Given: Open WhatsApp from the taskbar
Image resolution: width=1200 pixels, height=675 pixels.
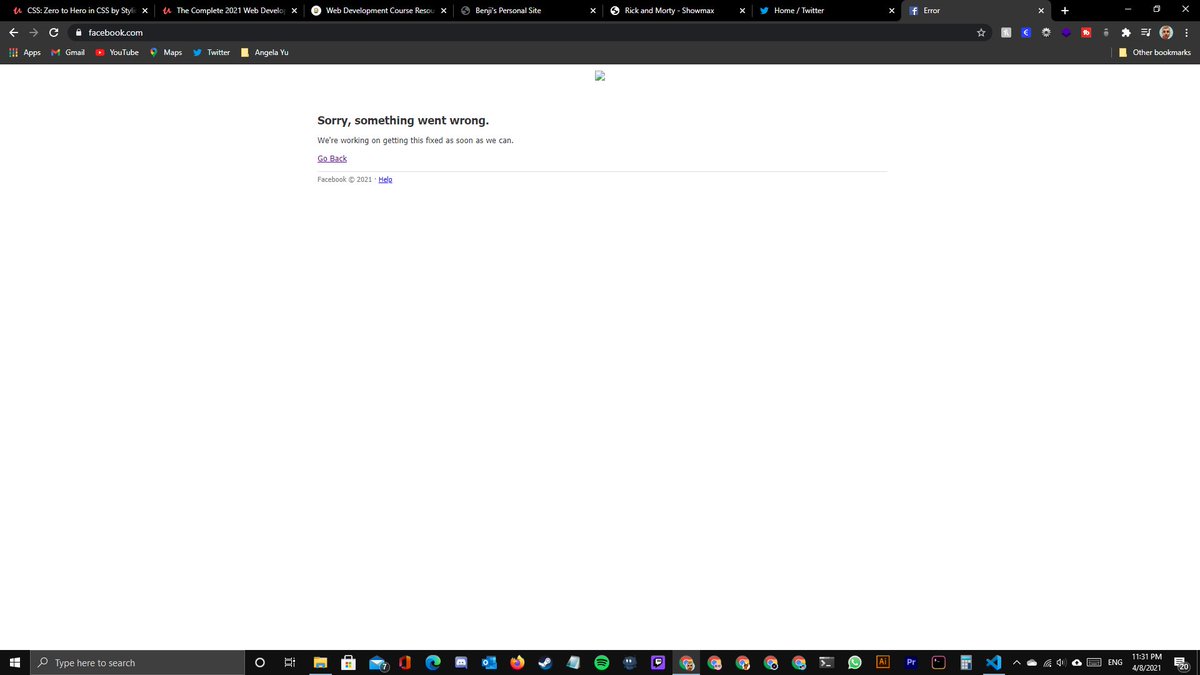Looking at the screenshot, I should [854, 662].
